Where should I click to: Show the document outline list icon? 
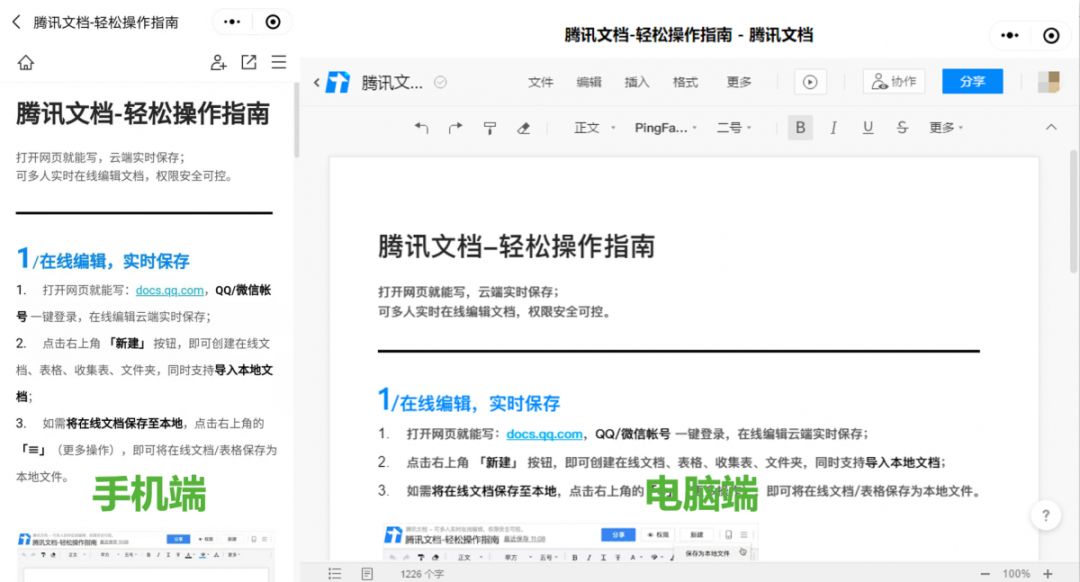[335, 574]
